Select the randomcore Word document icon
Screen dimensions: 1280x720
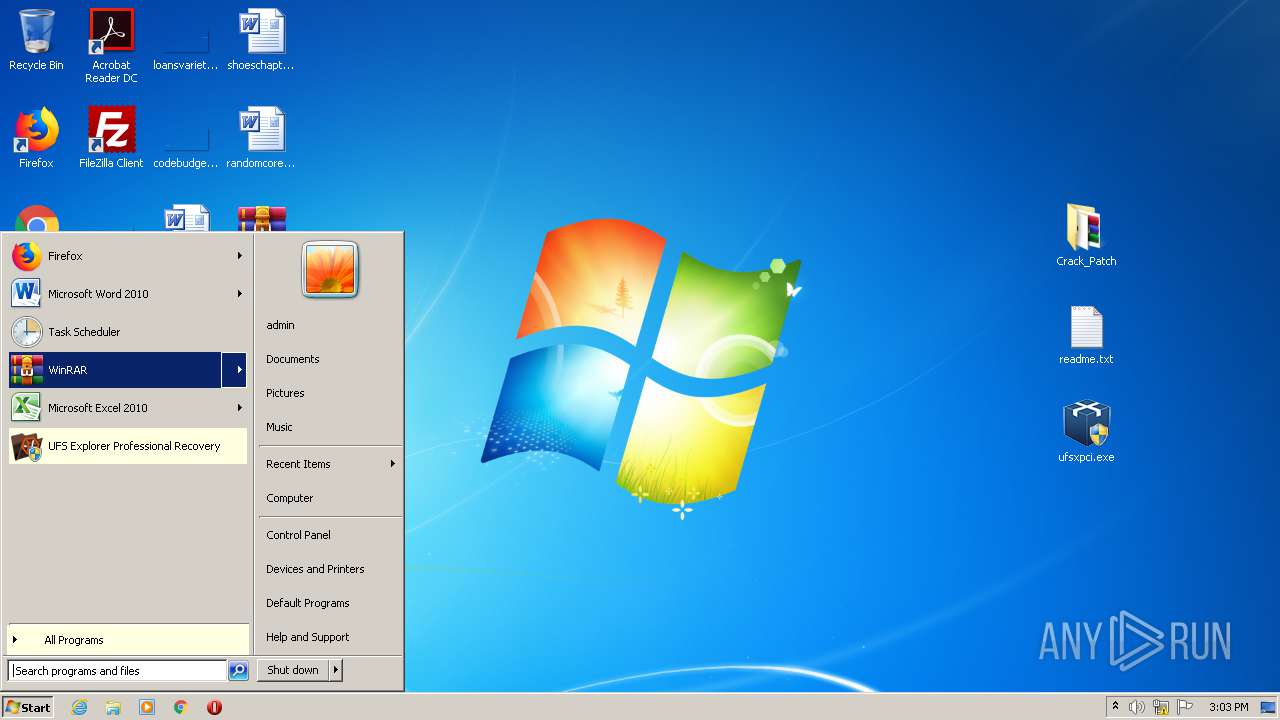(261, 138)
